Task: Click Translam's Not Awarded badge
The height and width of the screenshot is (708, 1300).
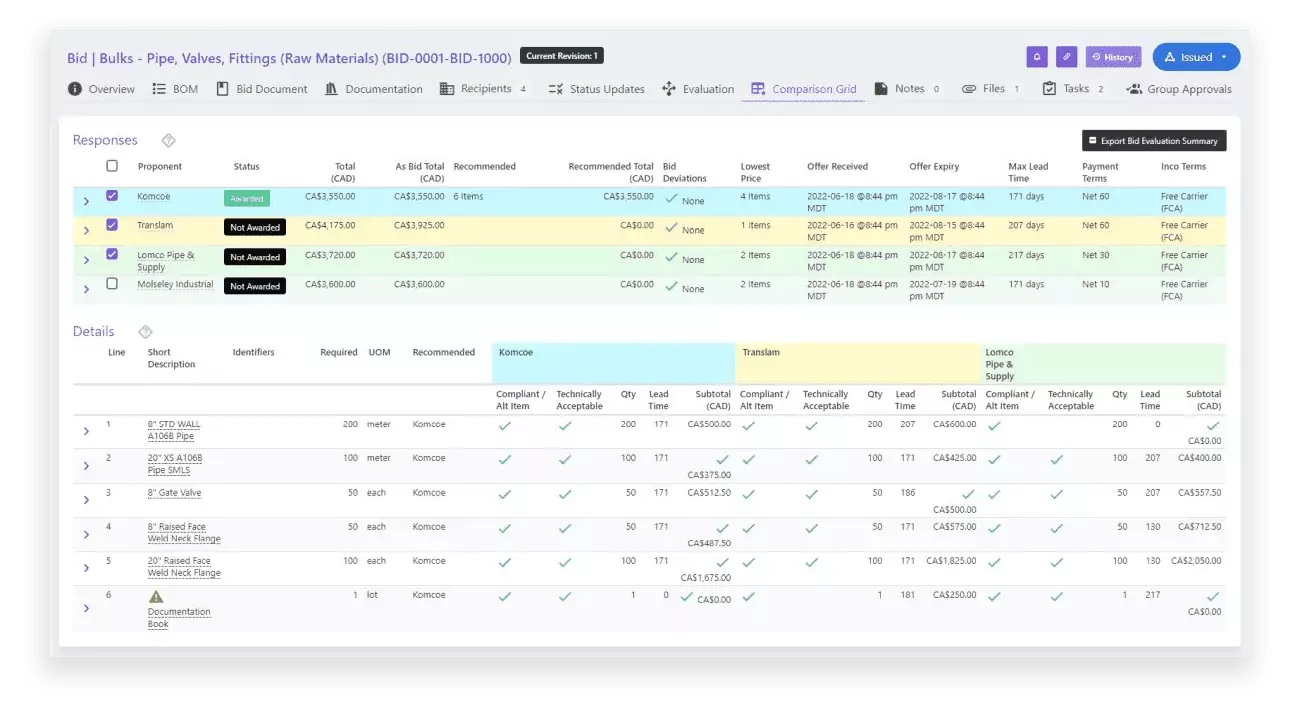Action: pos(255,228)
